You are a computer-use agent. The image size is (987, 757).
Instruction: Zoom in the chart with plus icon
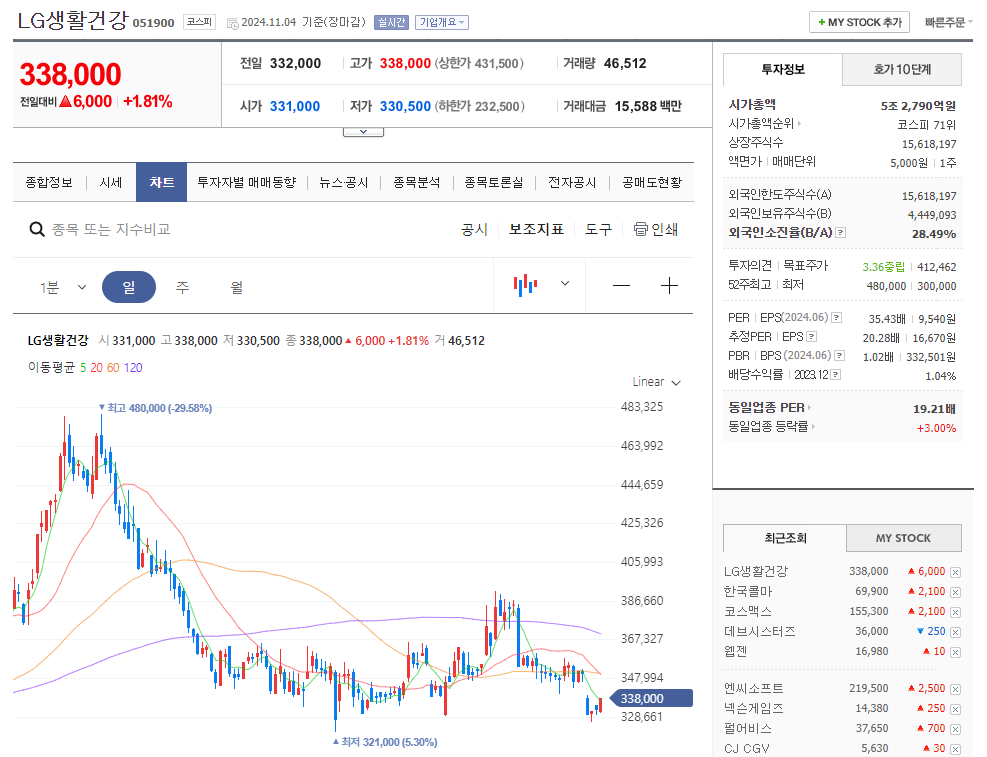click(x=669, y=286)
